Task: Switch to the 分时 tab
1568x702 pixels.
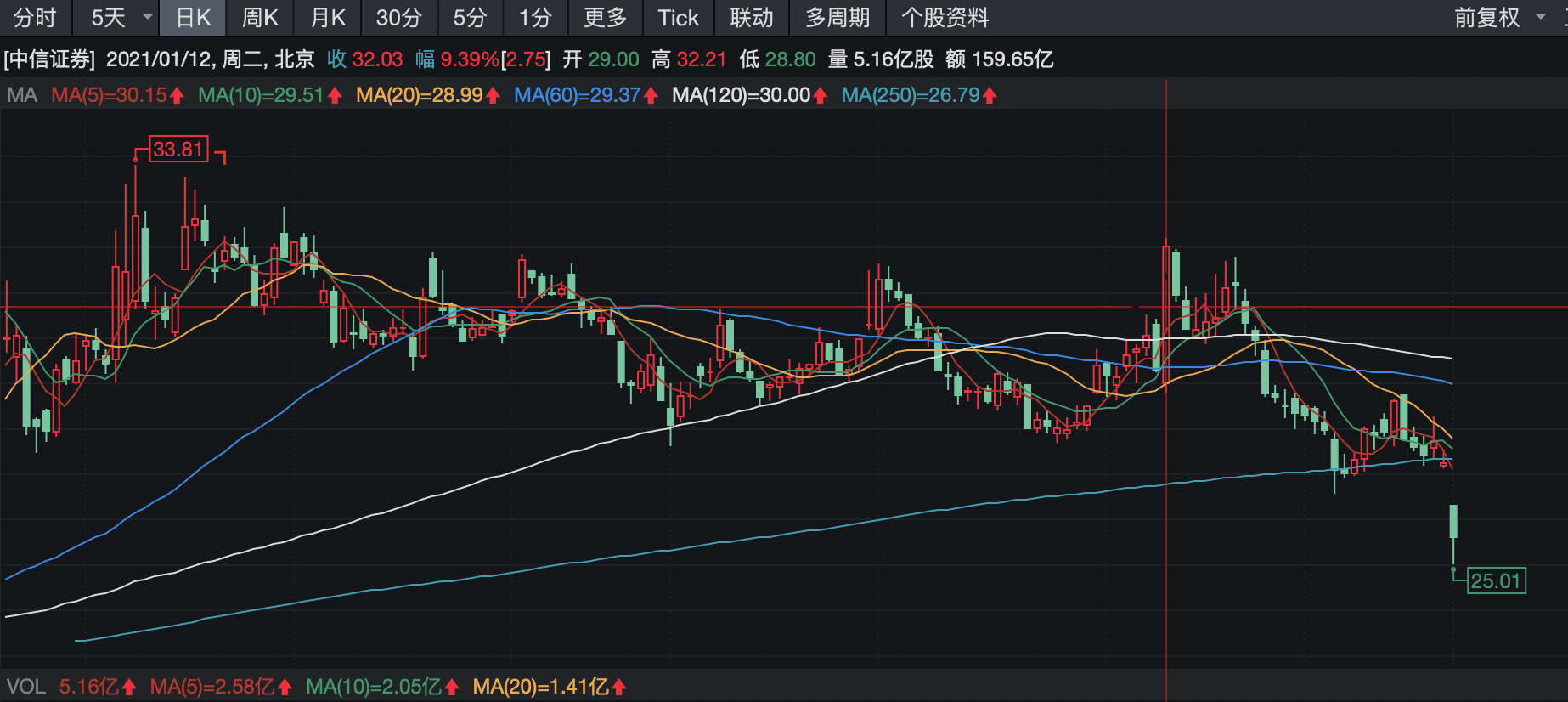Action: (35, 18)
